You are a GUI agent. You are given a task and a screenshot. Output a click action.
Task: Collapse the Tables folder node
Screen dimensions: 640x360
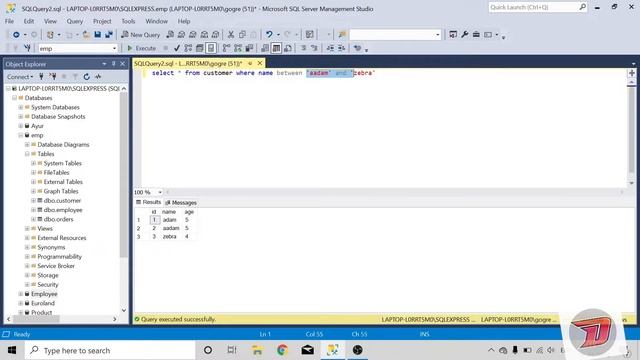(27, 154)
